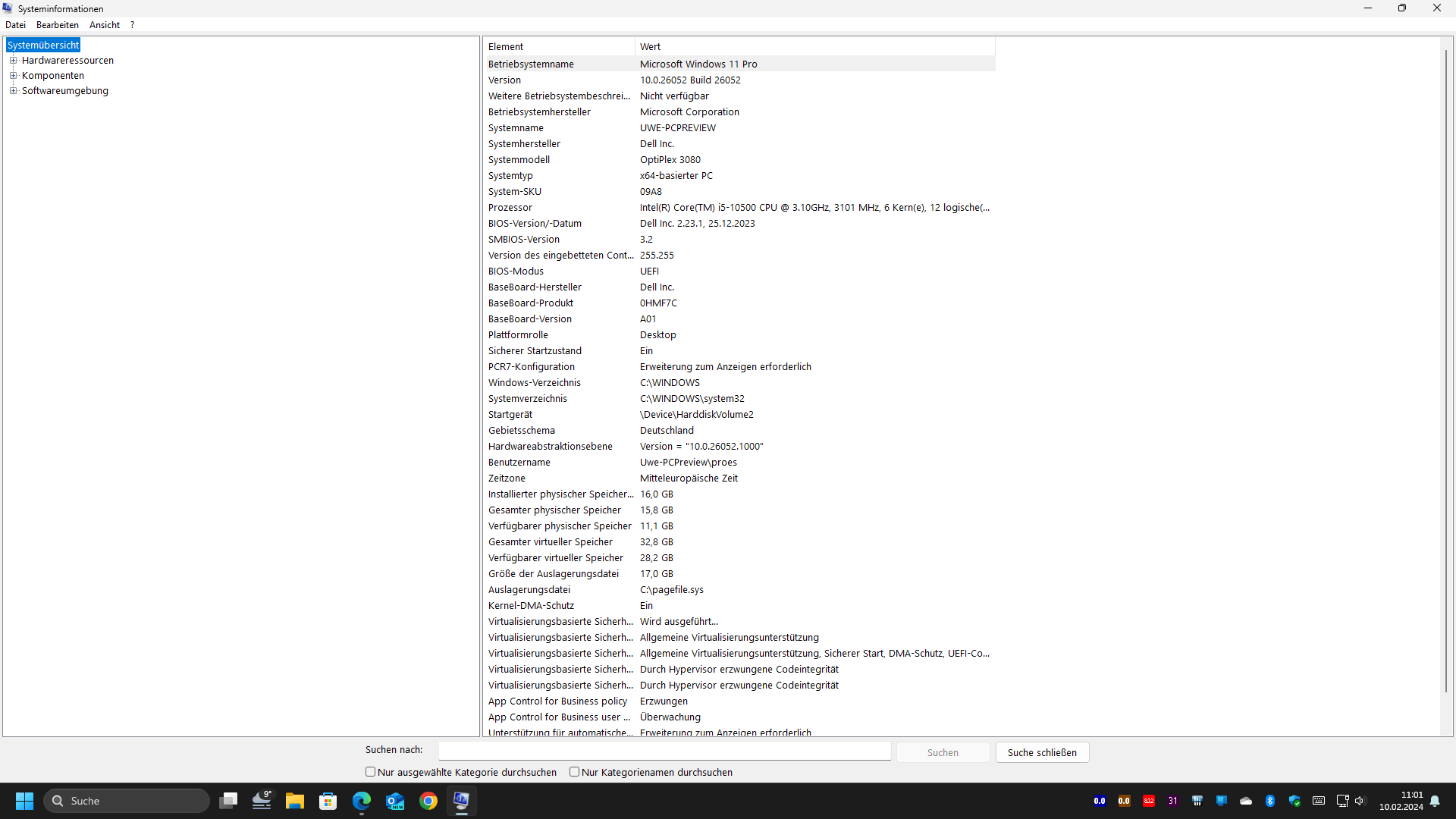The width and height of the screenshot is (1456, 819).
Task: Click the 'Suche schließen' button
Action: [x=1042, y=752]
